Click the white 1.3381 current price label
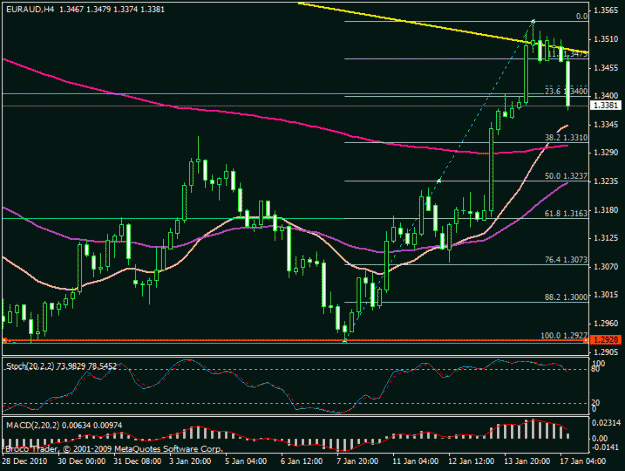Screen dimensions: 625x471 click(605, 105)
